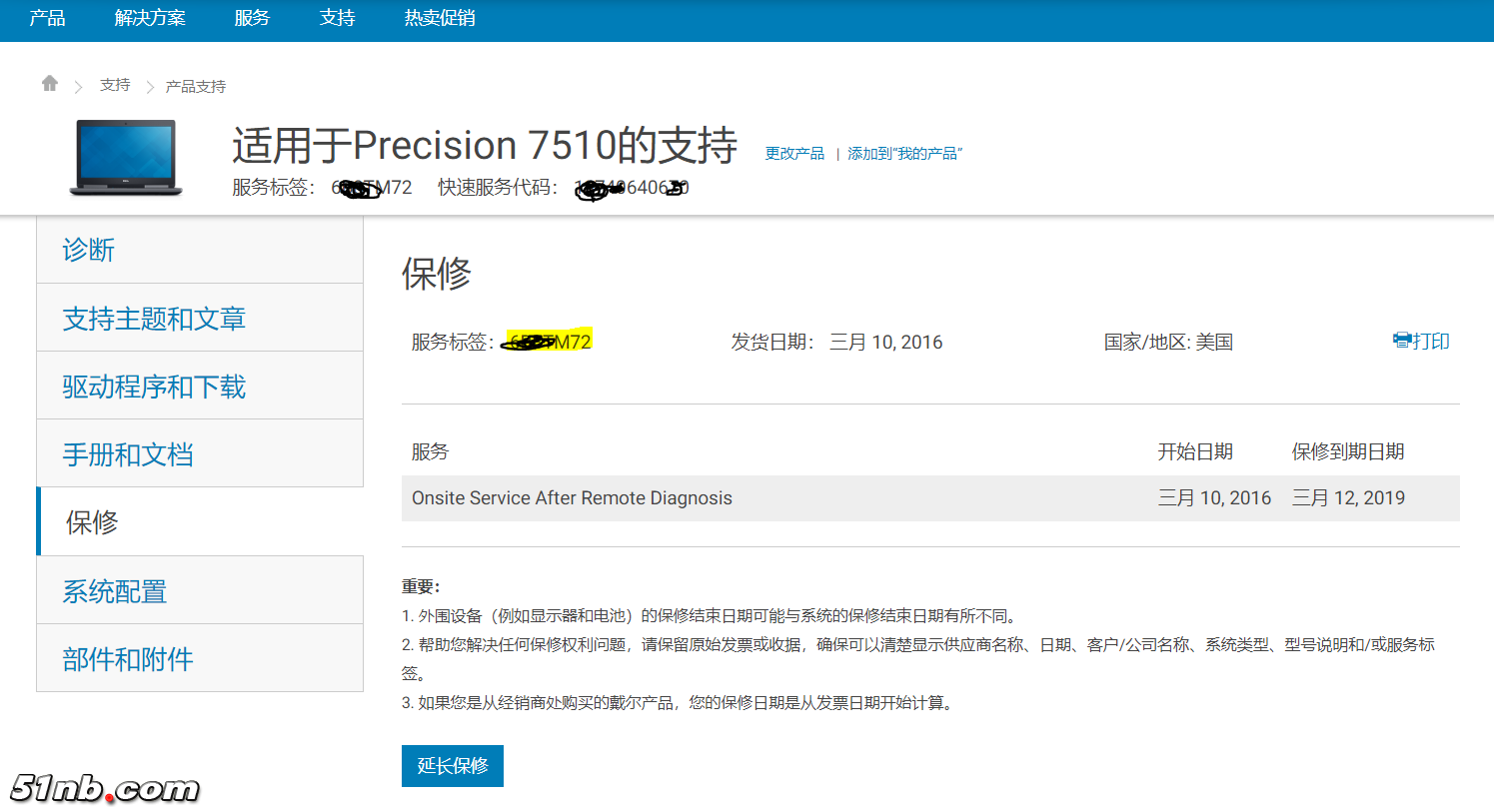Click the home icon in breadcrumb
1494x812 pixels.
tap(50, 84)
